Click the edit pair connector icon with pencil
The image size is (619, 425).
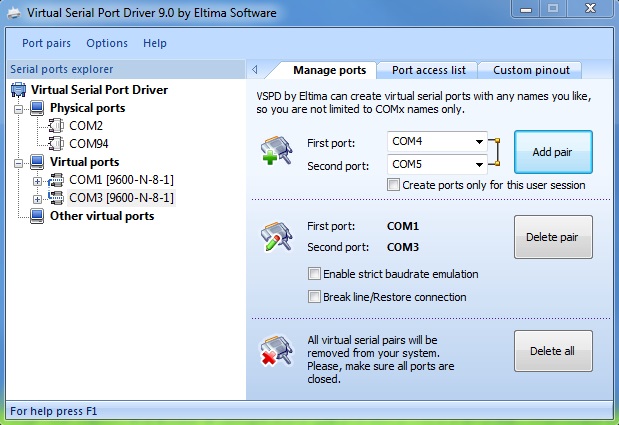coord(276,236)
